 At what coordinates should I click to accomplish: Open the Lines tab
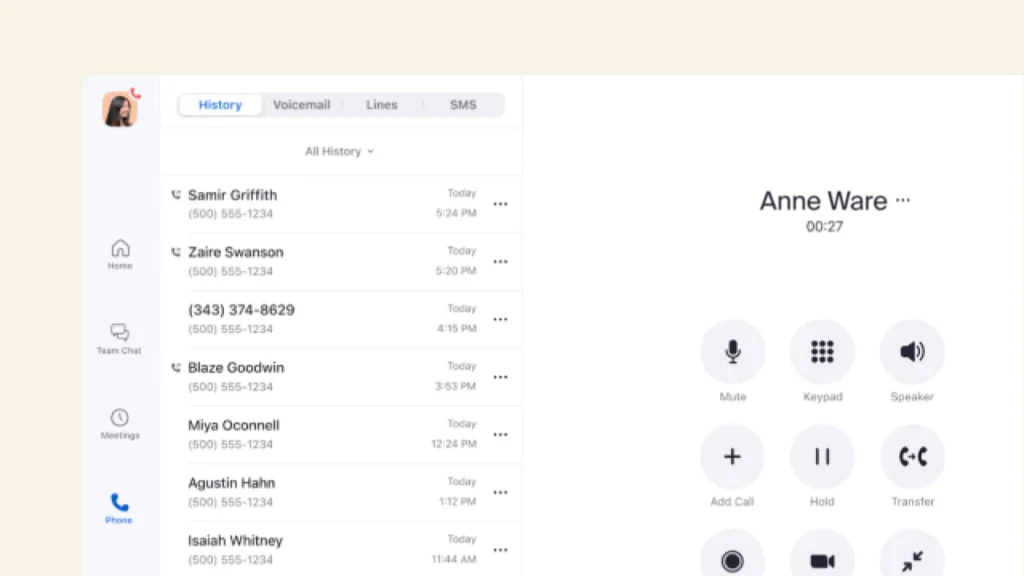tap(382, 105)
